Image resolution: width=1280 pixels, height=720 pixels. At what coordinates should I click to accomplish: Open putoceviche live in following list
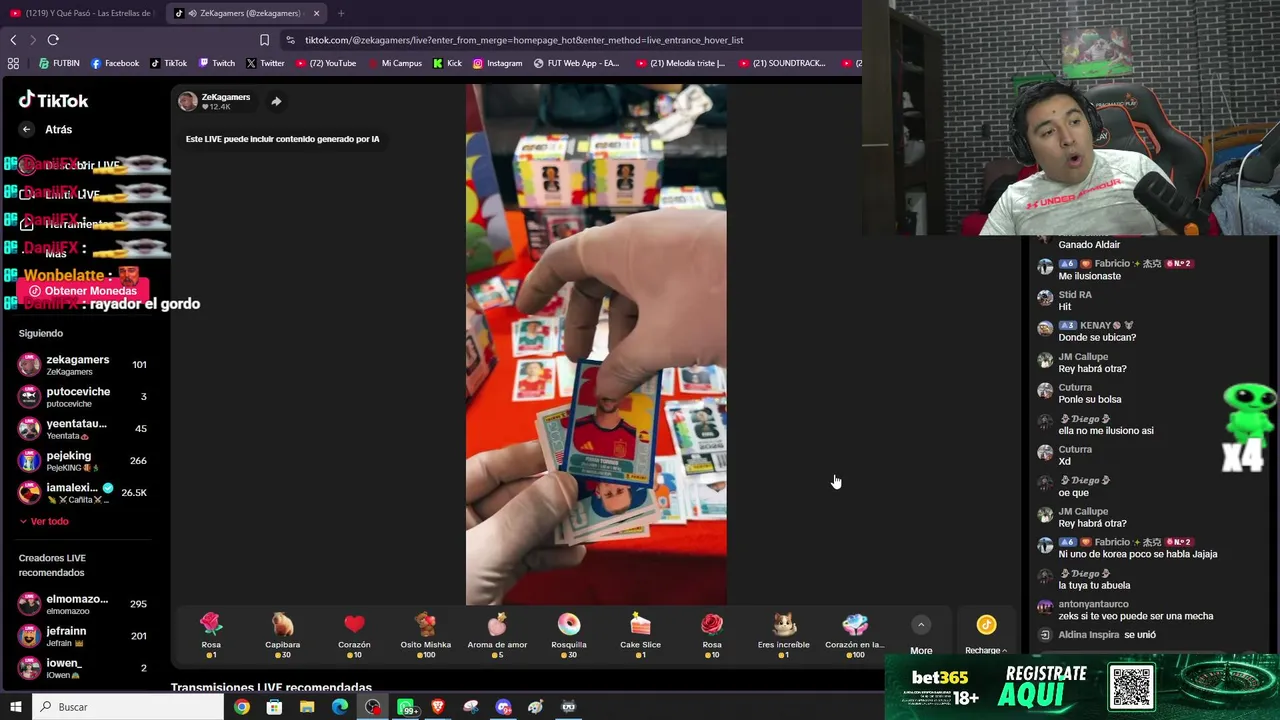(x=83, y=397)
